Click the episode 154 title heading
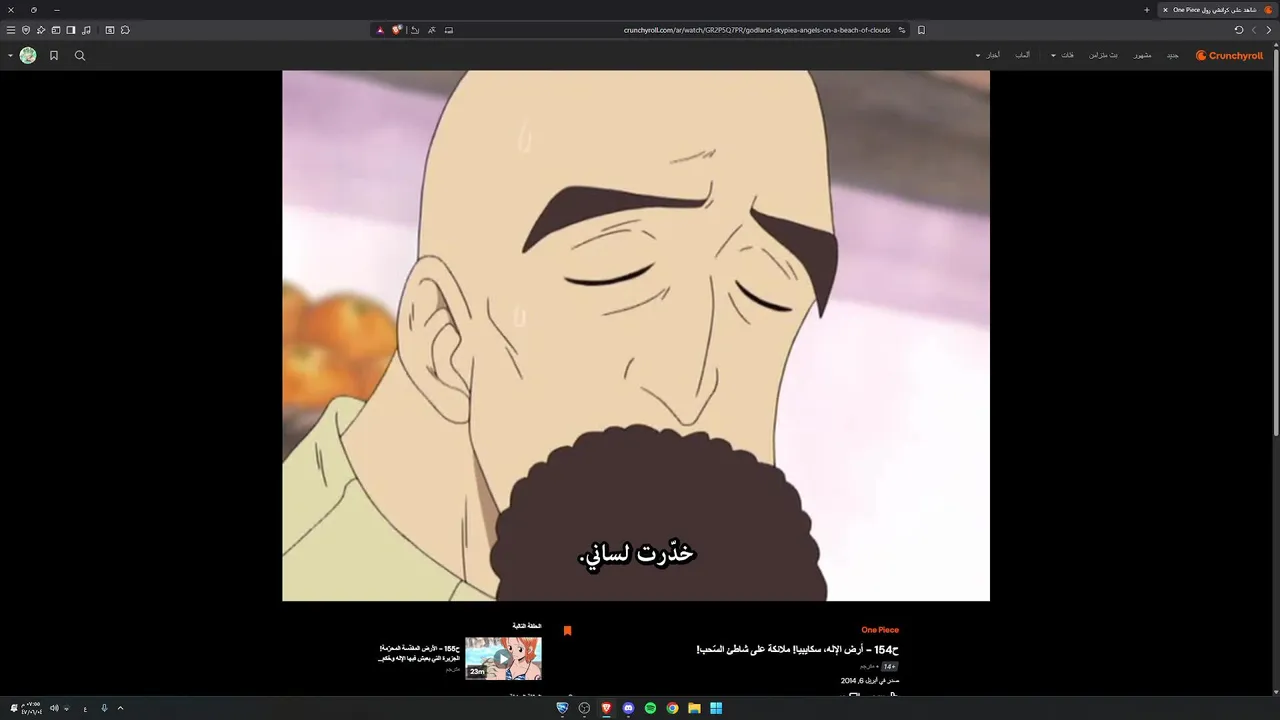The height and width of the screenshot is (720, 1280). [x=797, y=650]
